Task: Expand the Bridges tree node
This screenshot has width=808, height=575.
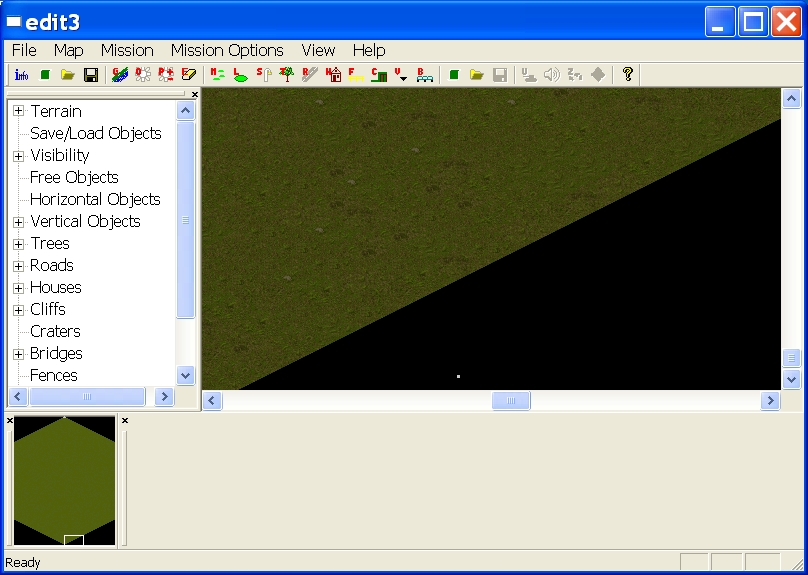Action: pos(19,353)
